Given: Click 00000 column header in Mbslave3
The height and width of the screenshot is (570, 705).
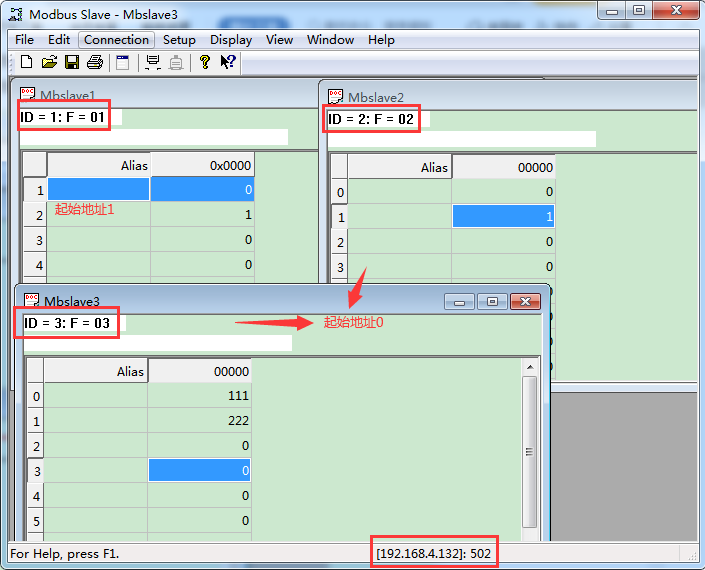Looking at the screenshot, I should pos(199,371).
